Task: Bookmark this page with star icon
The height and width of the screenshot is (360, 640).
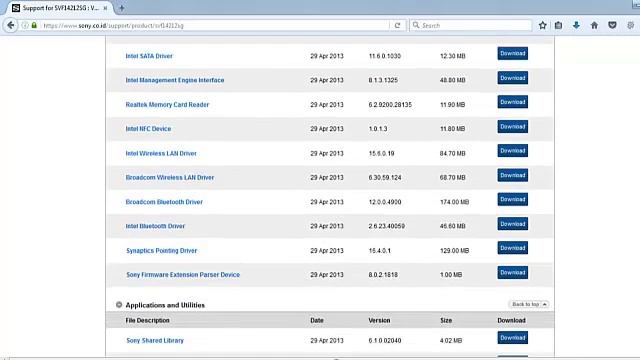Action: [542, 25]
